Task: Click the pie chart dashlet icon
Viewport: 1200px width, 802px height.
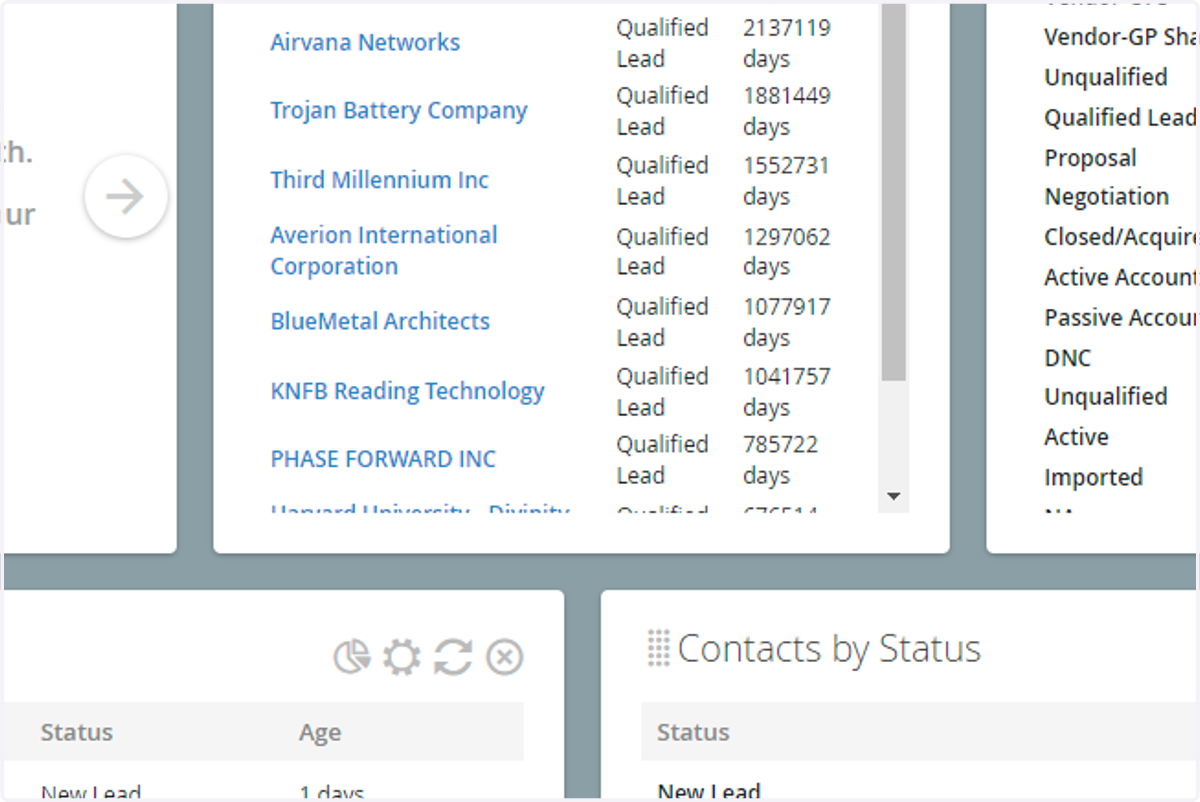Action: tap(351, 657)
